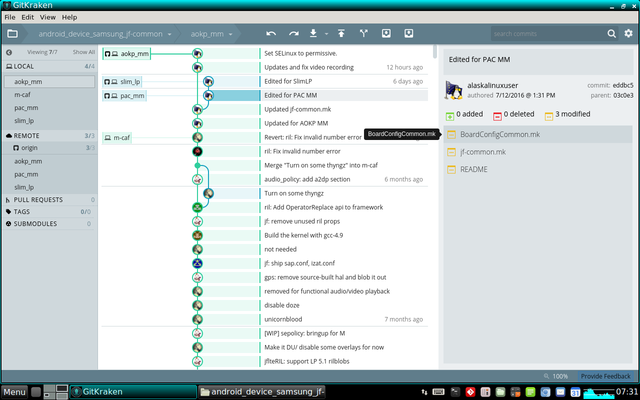Collapse the left panel with back arrow
640x400 pixels.
[9, 52]
